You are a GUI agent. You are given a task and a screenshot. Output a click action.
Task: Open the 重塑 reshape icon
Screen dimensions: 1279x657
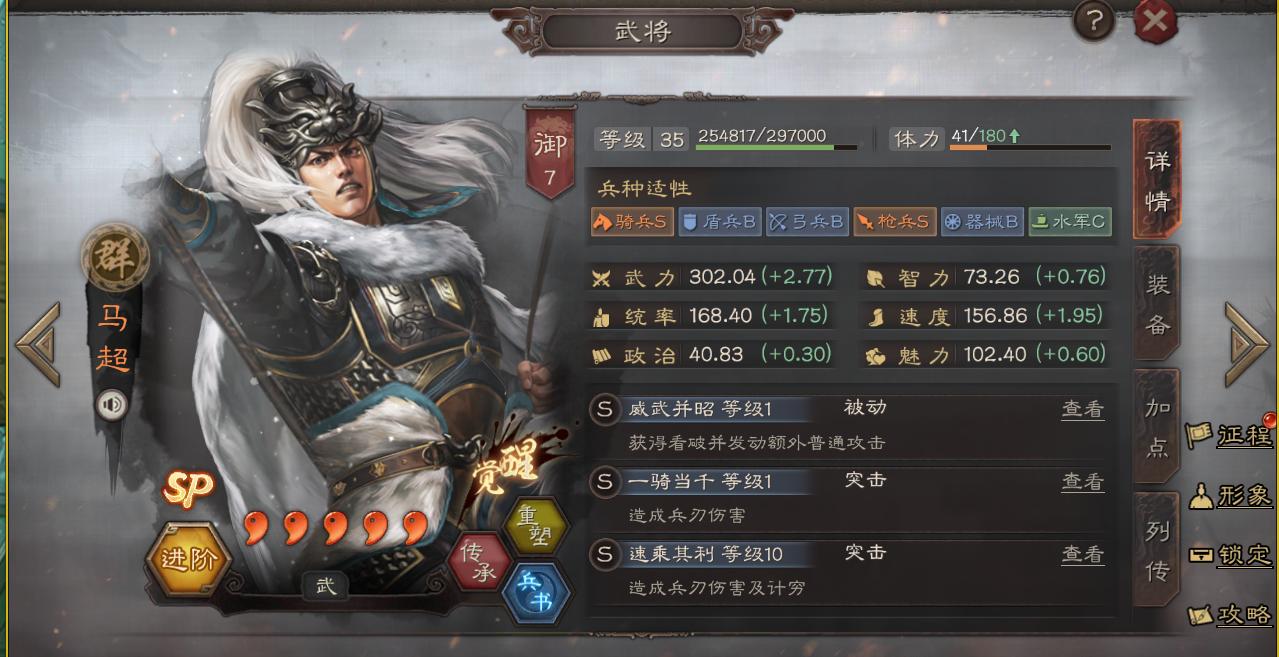pos(534,525)
